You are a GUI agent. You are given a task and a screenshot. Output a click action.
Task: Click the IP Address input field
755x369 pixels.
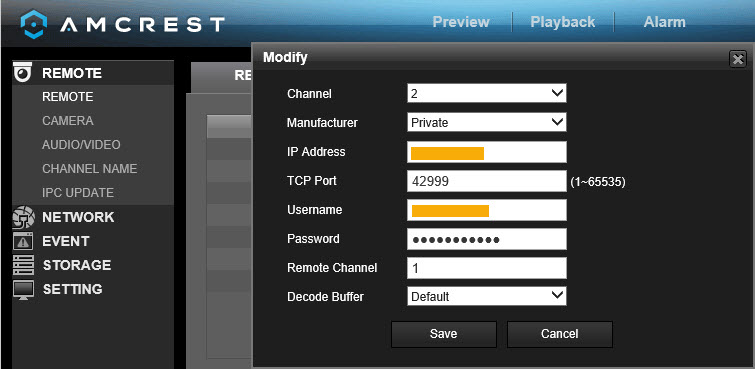click(486, 152)
